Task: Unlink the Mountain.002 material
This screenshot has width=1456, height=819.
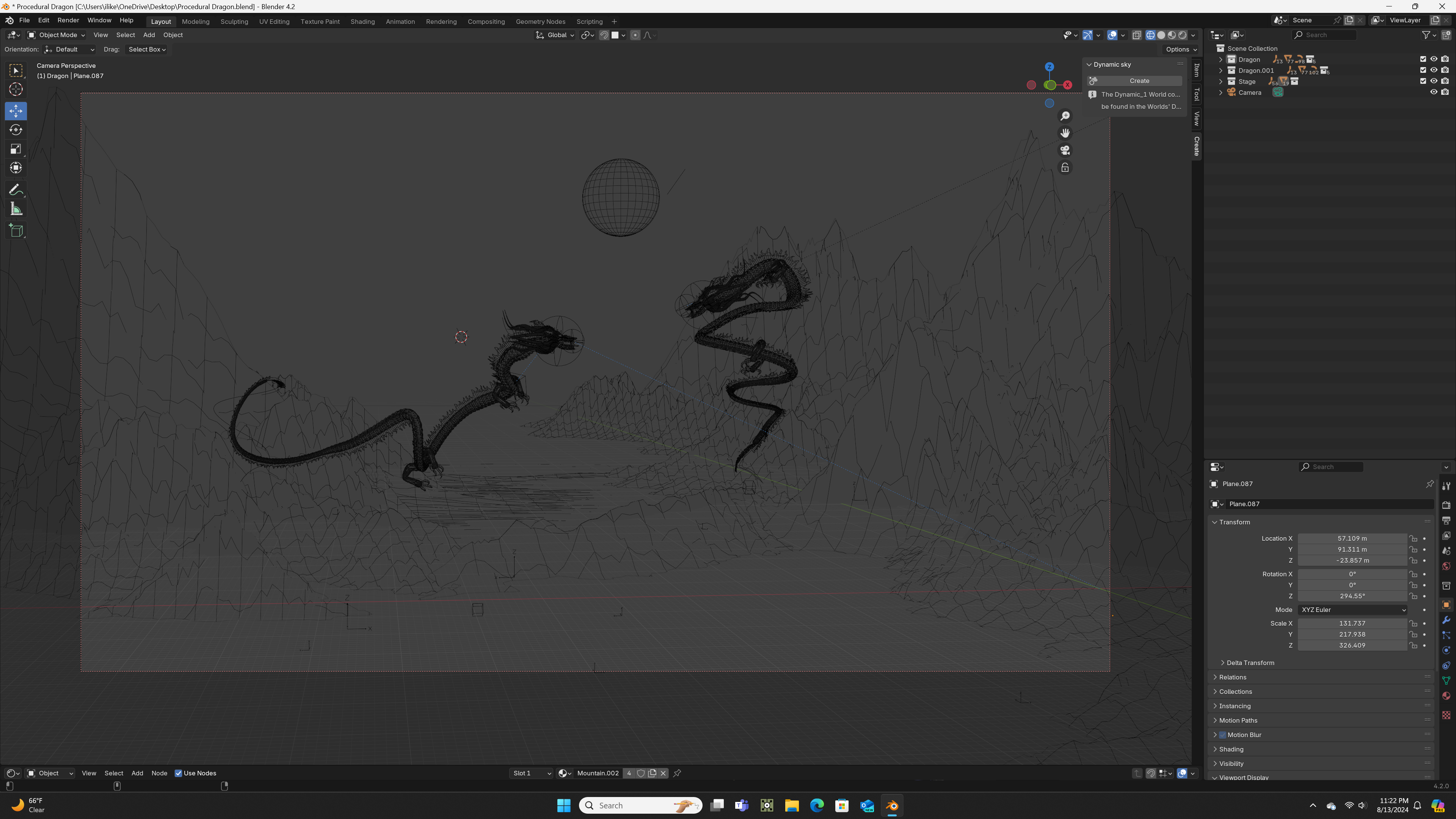Action: click(663, 773)
